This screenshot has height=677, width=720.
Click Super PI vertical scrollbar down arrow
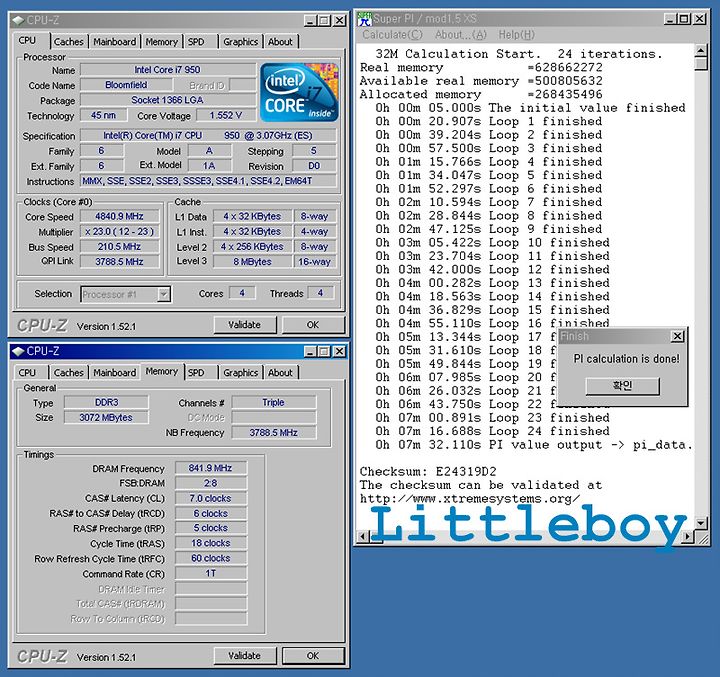pyautogui.click(x=701, y=523)
